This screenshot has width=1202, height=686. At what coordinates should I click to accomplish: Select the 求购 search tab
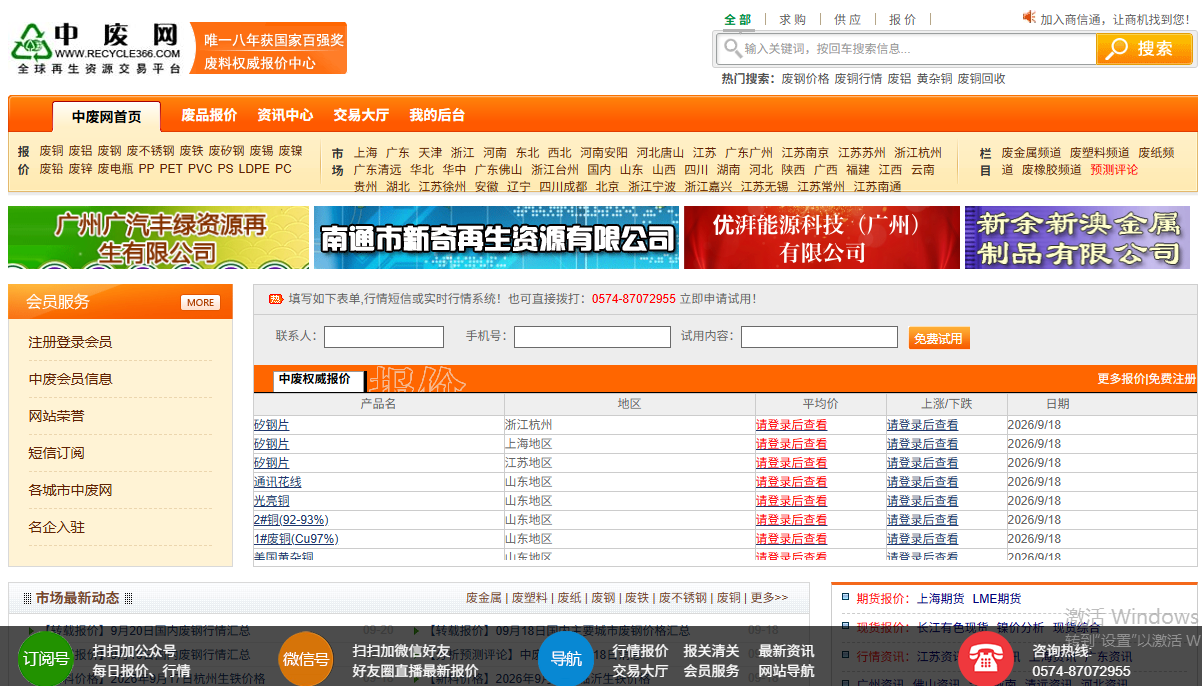click(793, 19)
